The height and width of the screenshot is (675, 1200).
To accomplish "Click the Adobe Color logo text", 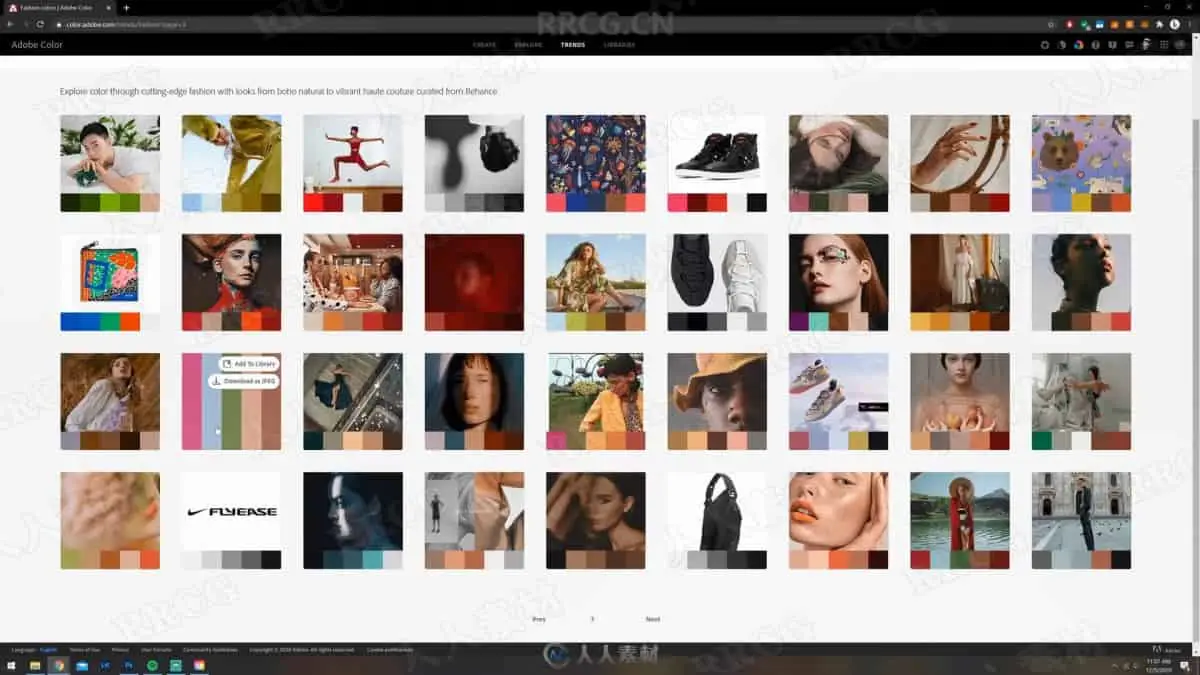I will point(37,45).
